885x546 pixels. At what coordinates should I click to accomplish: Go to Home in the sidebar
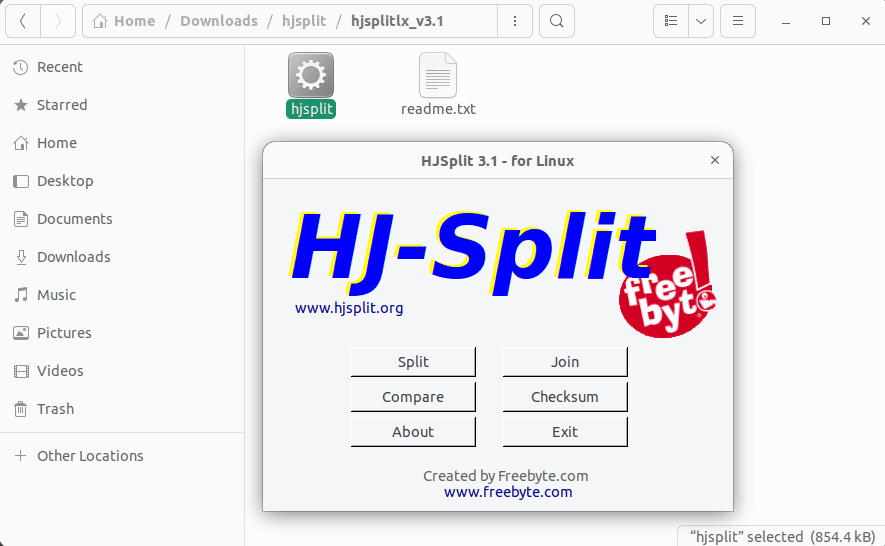[x=122, y=143]
